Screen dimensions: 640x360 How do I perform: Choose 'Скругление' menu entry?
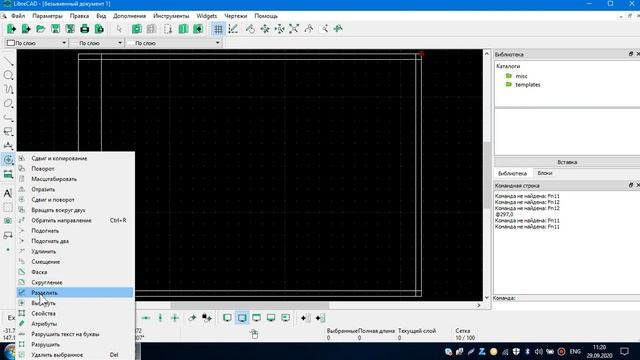coord(75,282)
